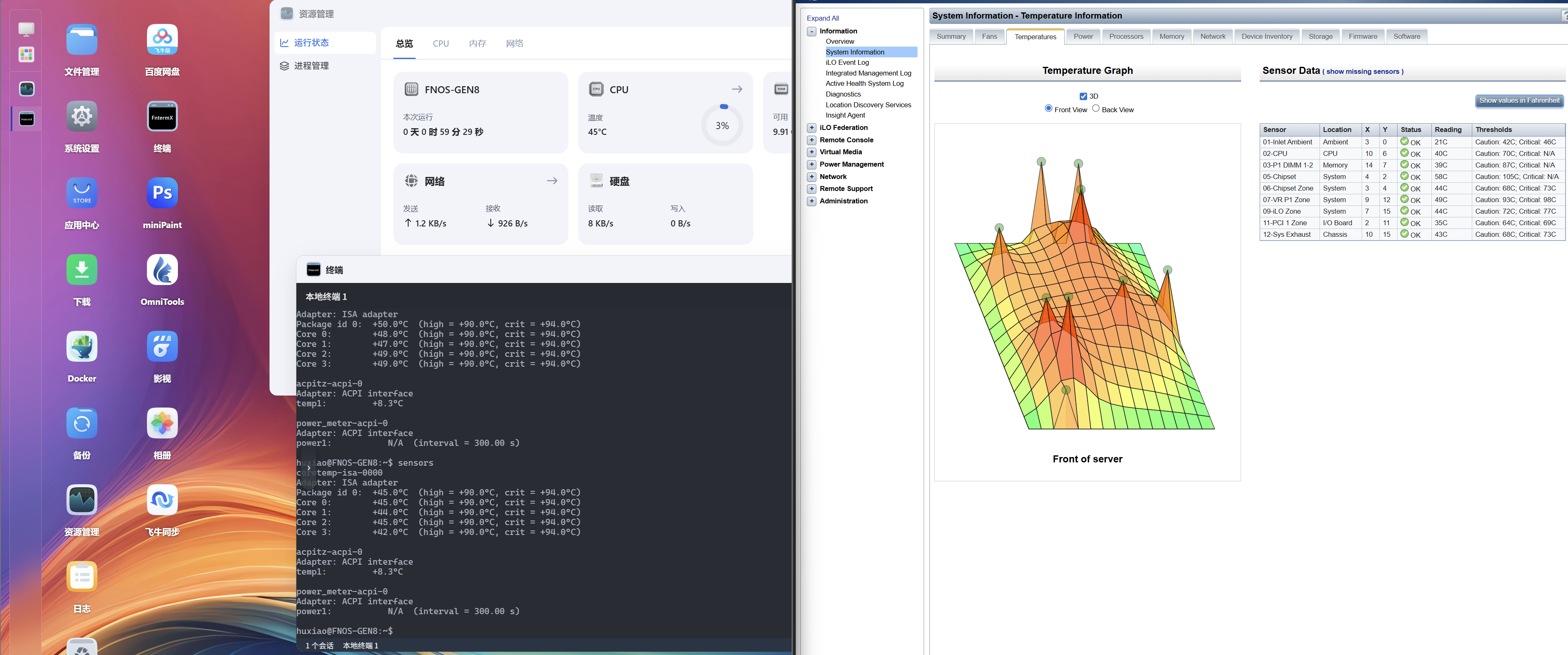1568x655 pixels.
Task: Open the Docker app icon
Action: click(82, 346)
